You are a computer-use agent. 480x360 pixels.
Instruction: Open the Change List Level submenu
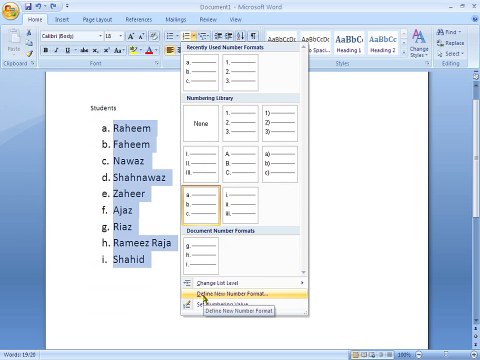[244, 283]
